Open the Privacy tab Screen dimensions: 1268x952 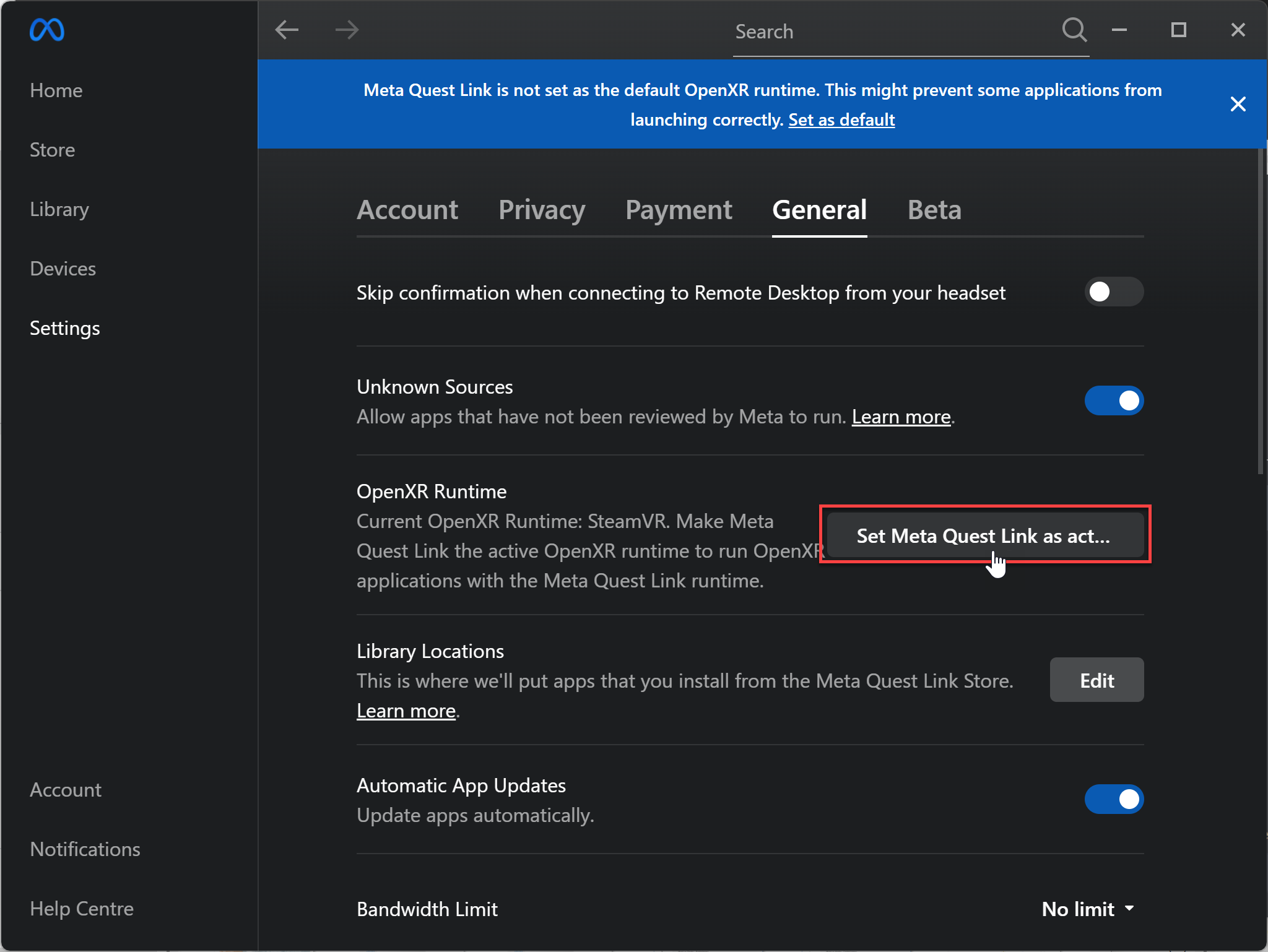coord(542,210)
